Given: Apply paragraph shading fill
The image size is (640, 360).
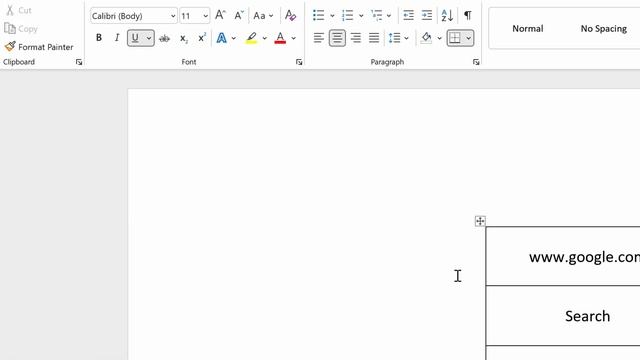Looking at the screenshot, I should coord(427,38).
